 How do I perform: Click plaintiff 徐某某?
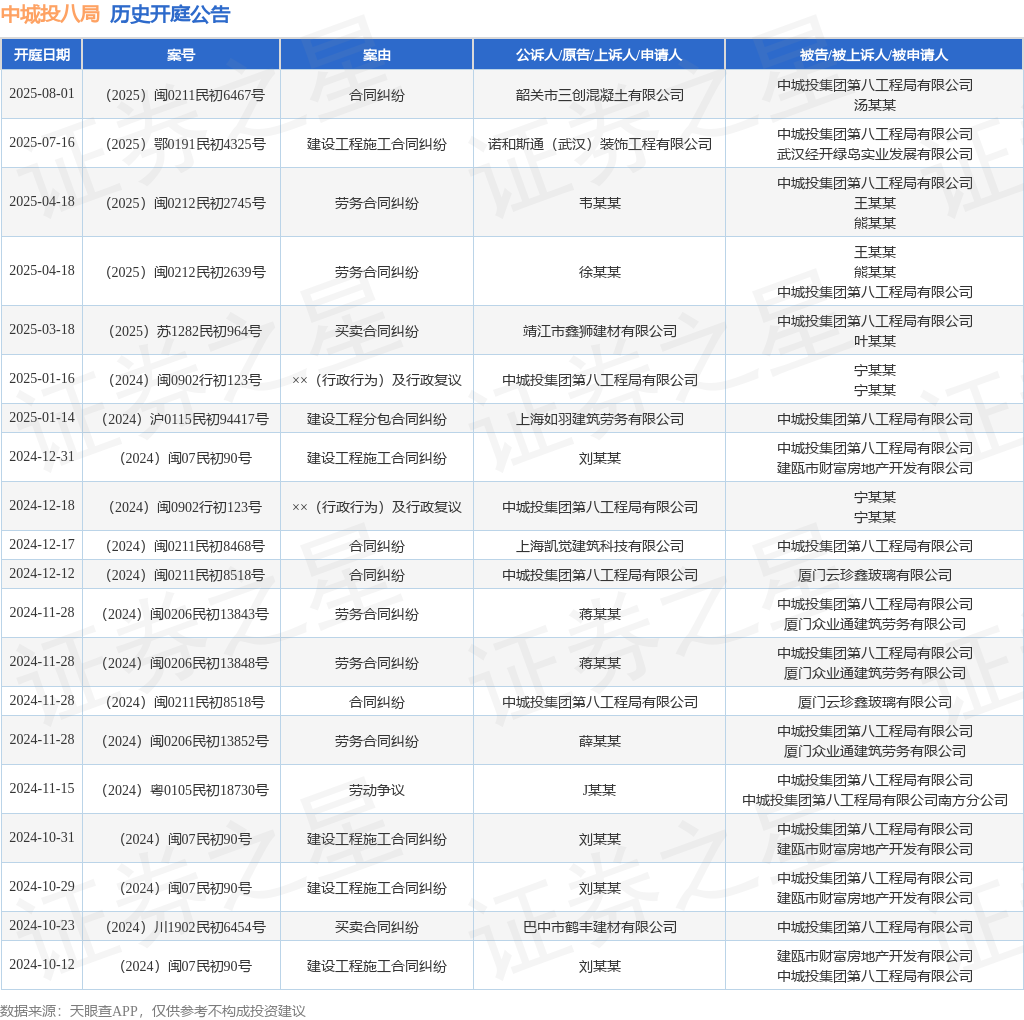[x=600, y=272]
